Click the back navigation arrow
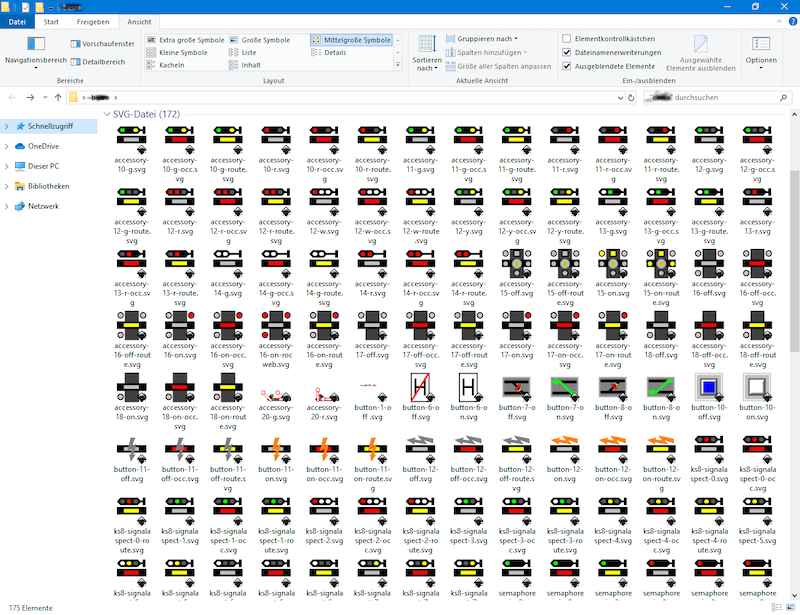800x615 pixels. pos(12,97)
